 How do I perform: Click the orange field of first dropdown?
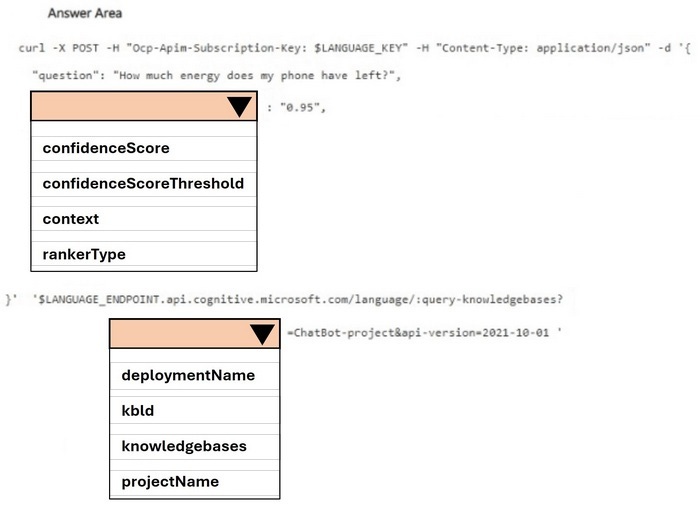pyautogui.click(x=144, y=106)
